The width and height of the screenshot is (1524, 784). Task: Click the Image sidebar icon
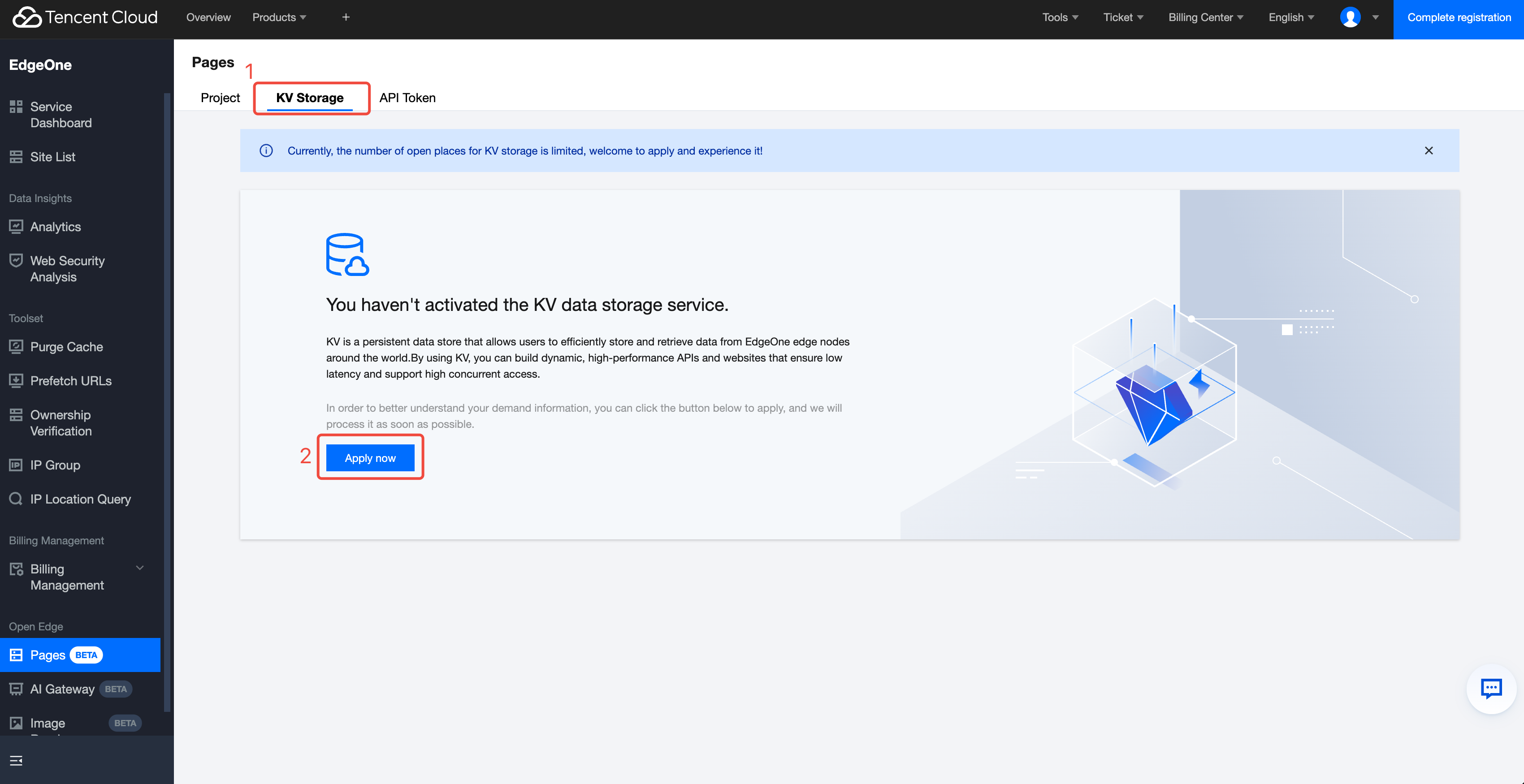(x=16, y=723)
